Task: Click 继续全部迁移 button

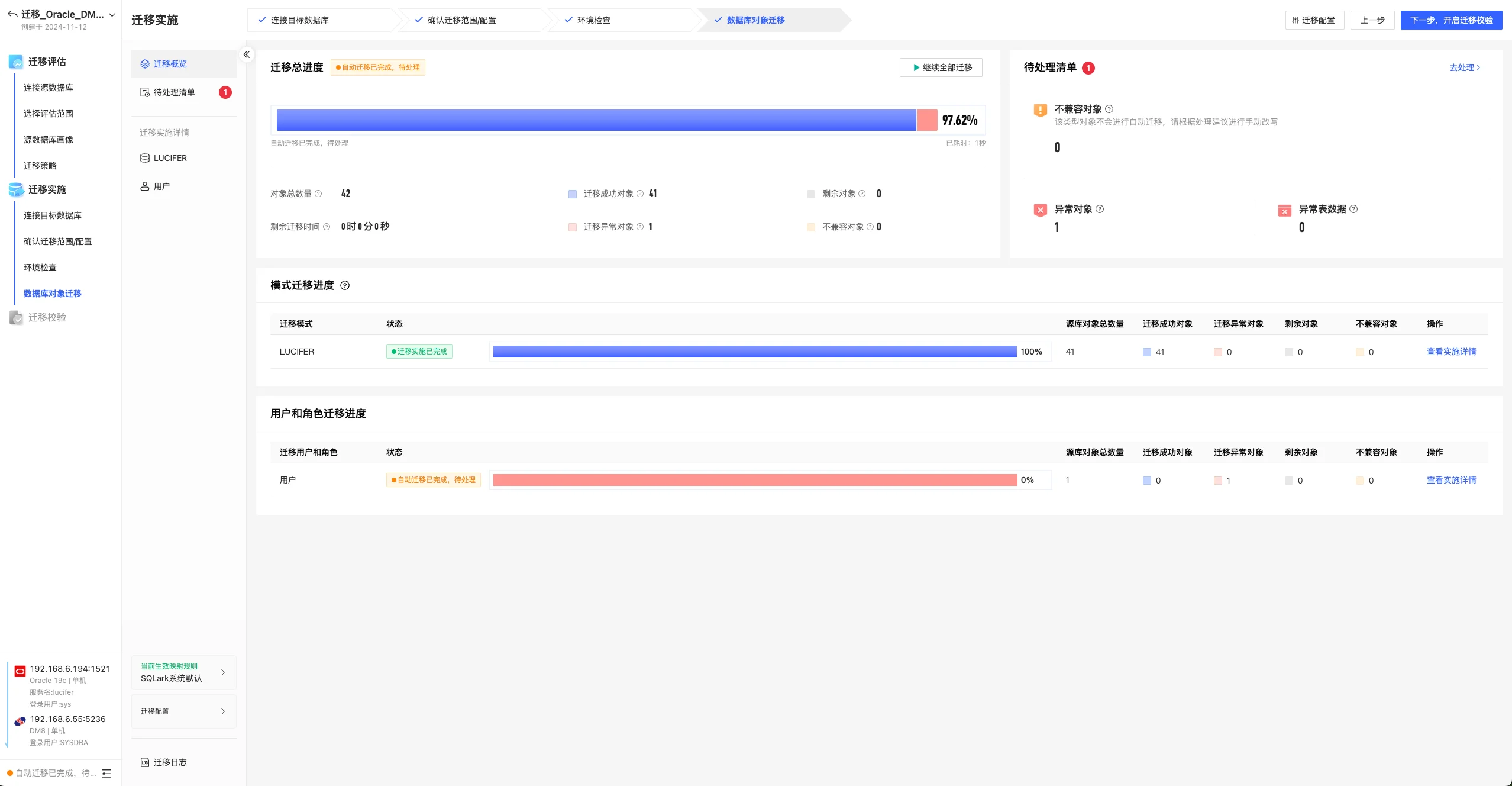Action: coord(941,67)
